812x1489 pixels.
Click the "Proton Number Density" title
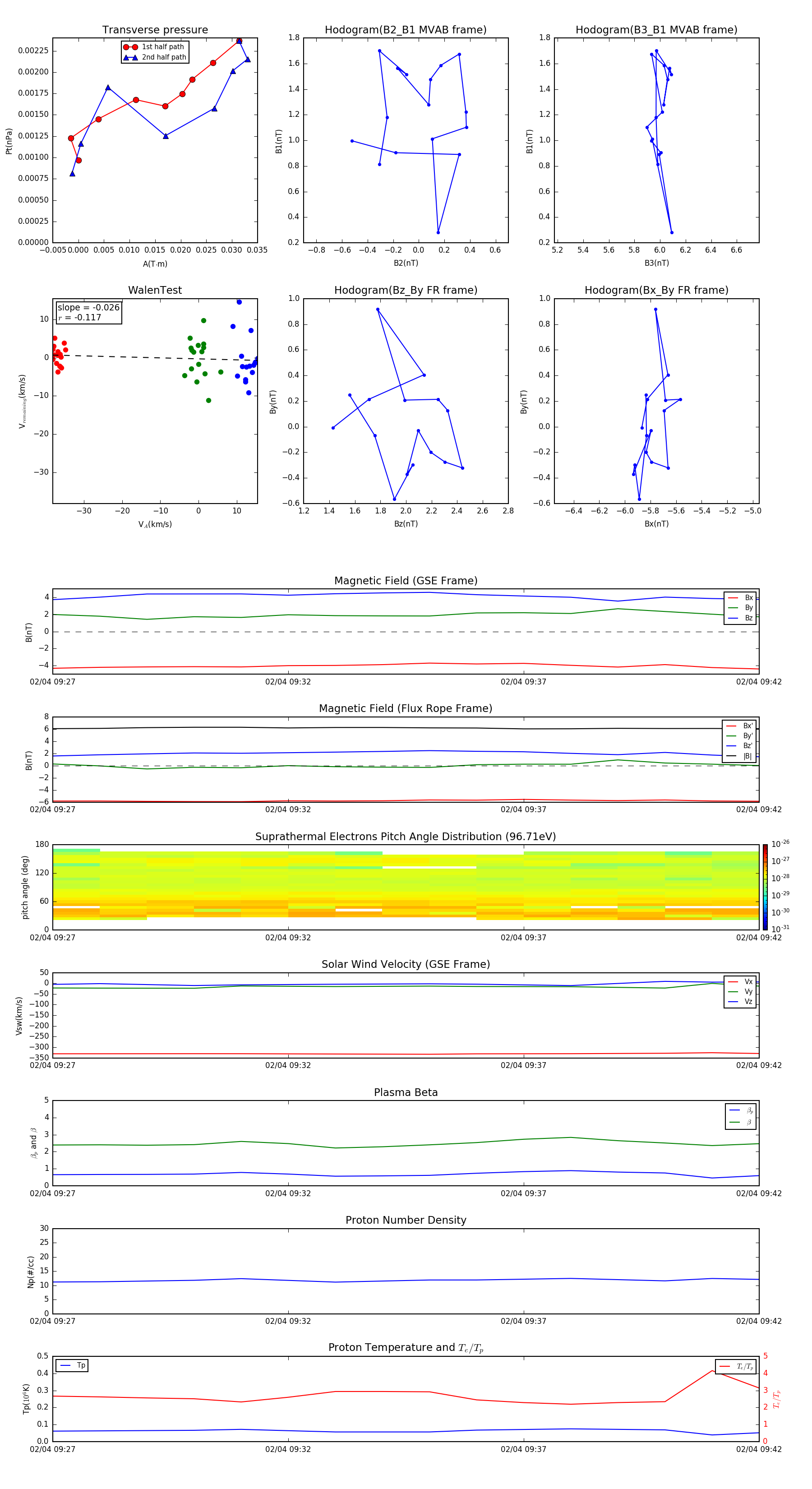point(406,1220)
